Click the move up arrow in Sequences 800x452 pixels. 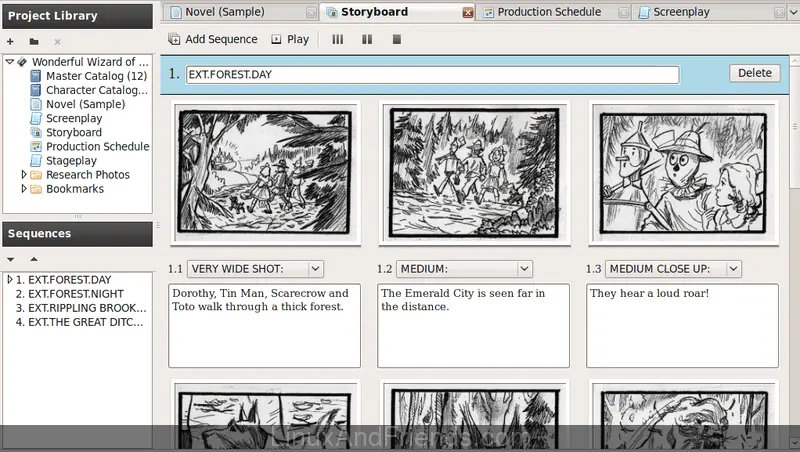(x=34, y=259)
